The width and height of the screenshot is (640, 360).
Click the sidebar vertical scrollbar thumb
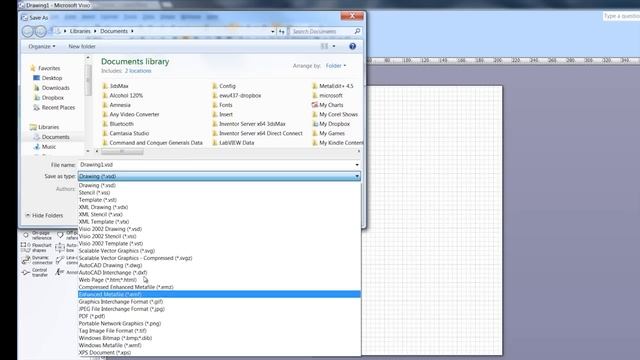click(x=88, y=80)
